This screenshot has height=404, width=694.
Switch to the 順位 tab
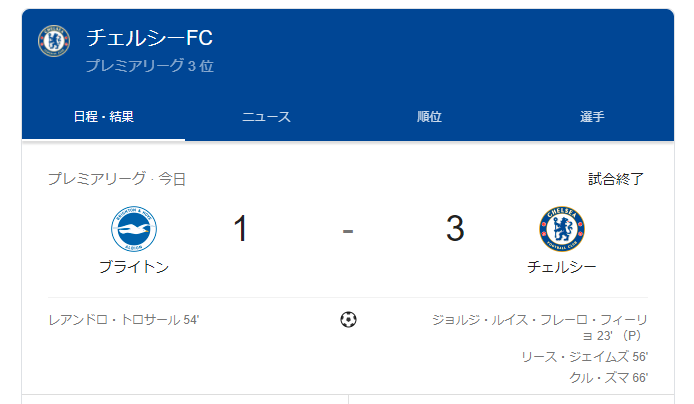[429, 117]
